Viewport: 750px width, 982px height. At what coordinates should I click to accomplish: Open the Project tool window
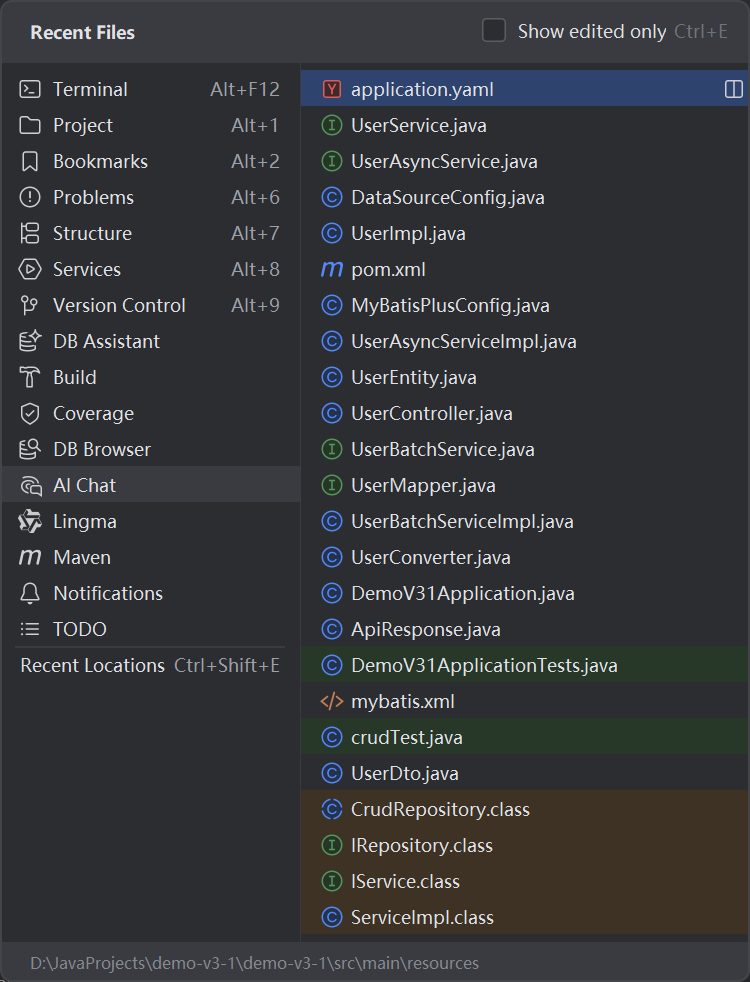(83, 126)
